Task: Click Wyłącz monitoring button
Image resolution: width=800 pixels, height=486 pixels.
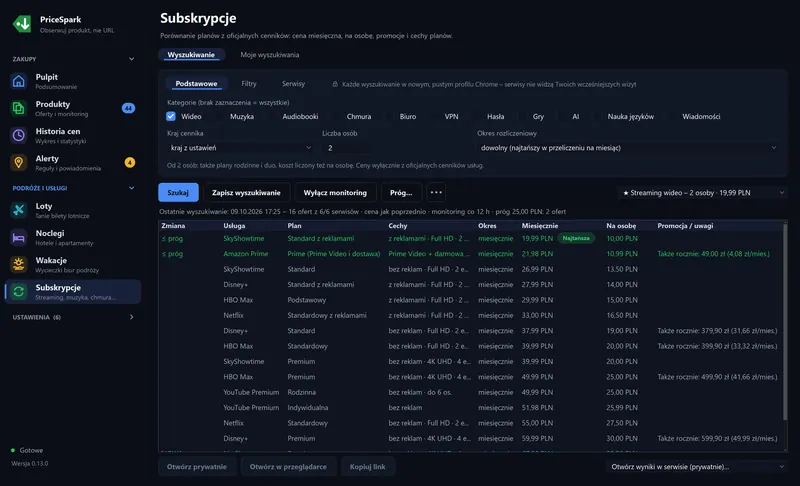Action: [x=335, y=192]
